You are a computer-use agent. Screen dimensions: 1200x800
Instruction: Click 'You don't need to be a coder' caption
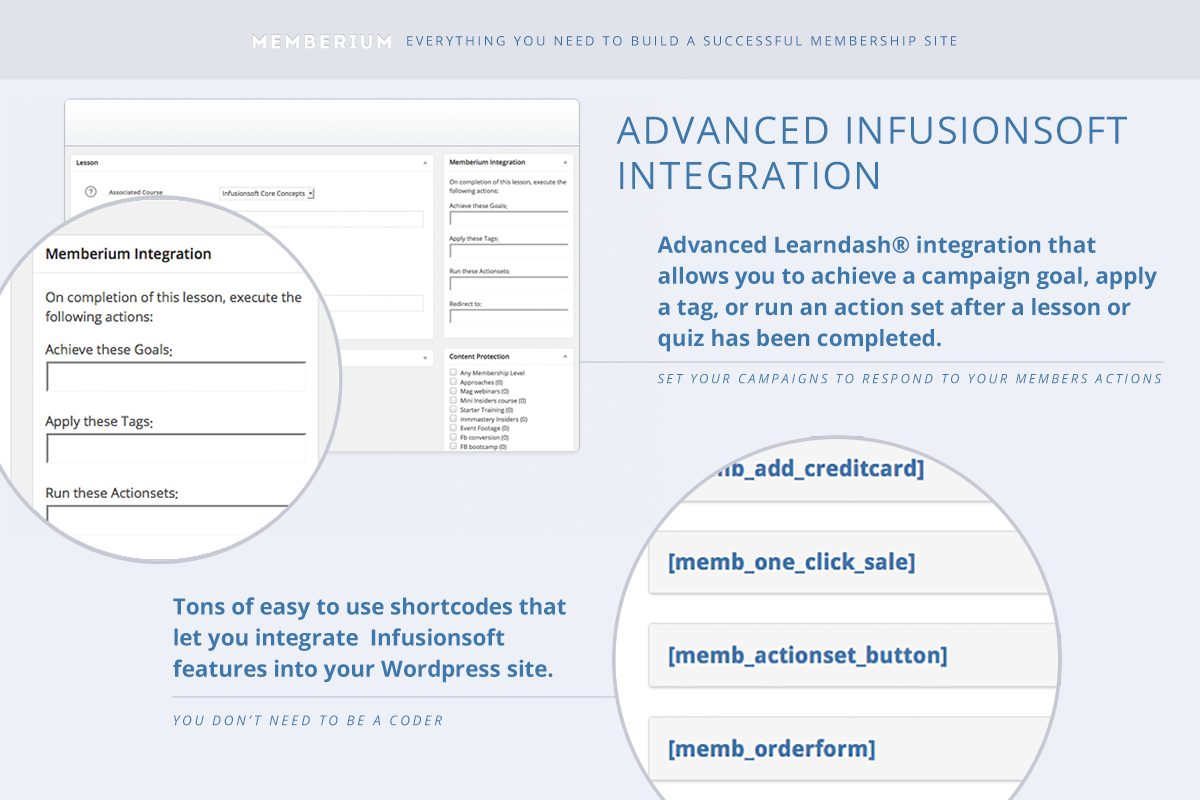point(308,720)
